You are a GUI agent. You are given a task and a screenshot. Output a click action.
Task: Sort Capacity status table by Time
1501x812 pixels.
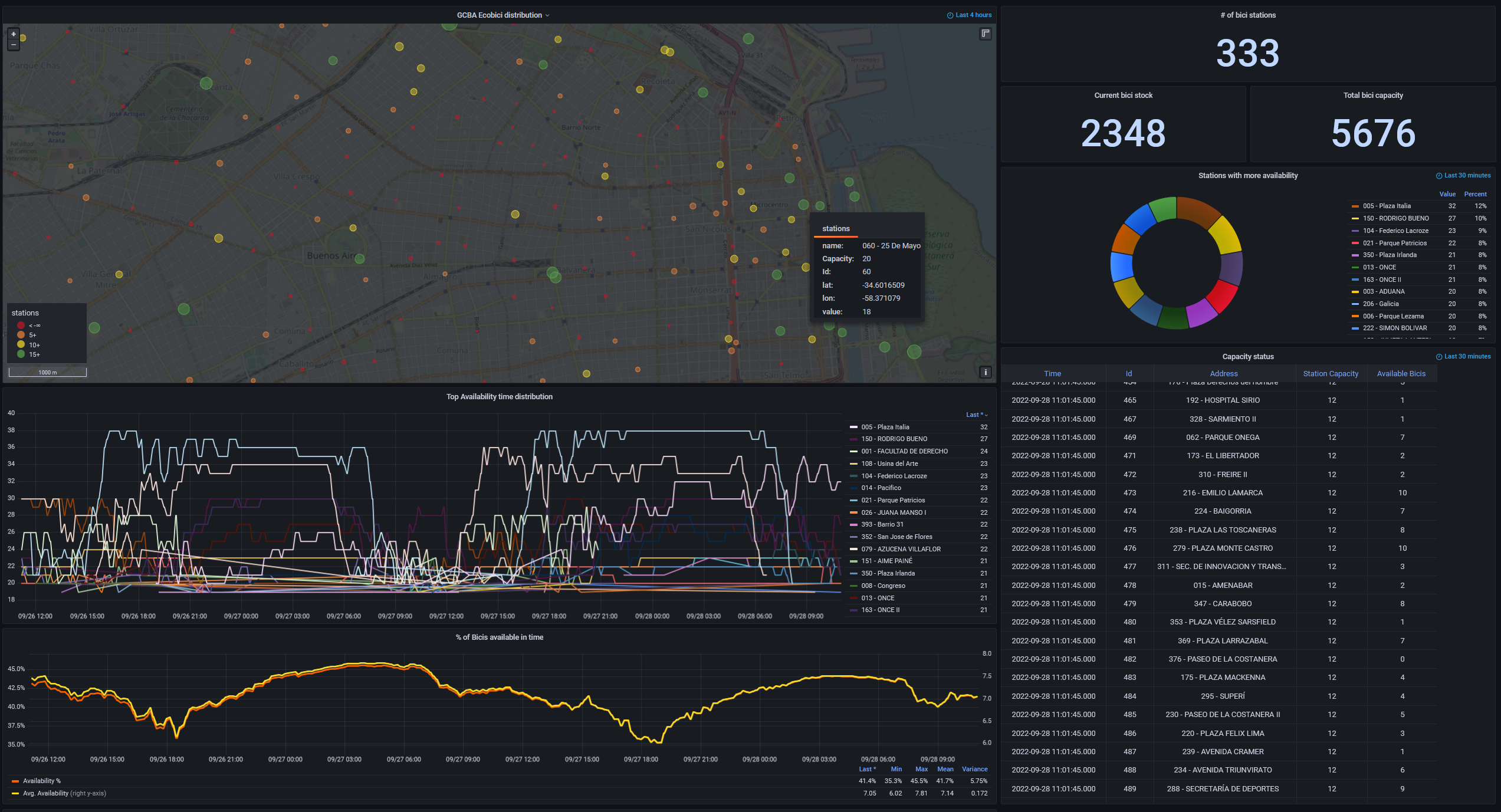(x=1052, y=374)
